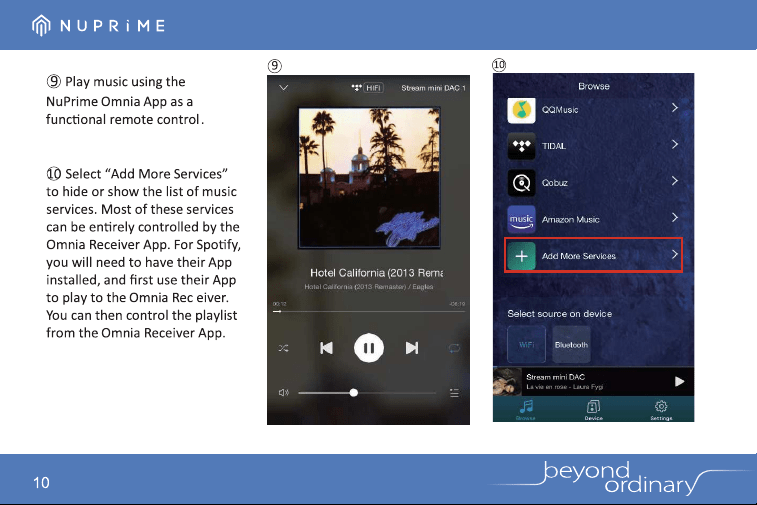This screenshot has height=505, width=757.
Task: Click the NuPrime logo in header
Action: [x=98, y=25]
